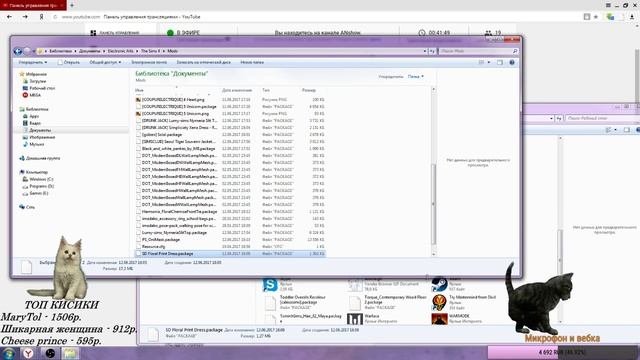The width and height of the screenshot is (640, 360).
Task: Click Electronic Arts in address breadcrumb
Action: pyautogui.click(x=121, y=51)
